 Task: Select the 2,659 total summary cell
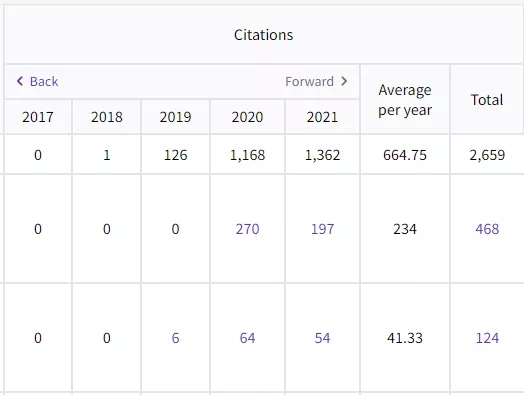tap(487, 155)
